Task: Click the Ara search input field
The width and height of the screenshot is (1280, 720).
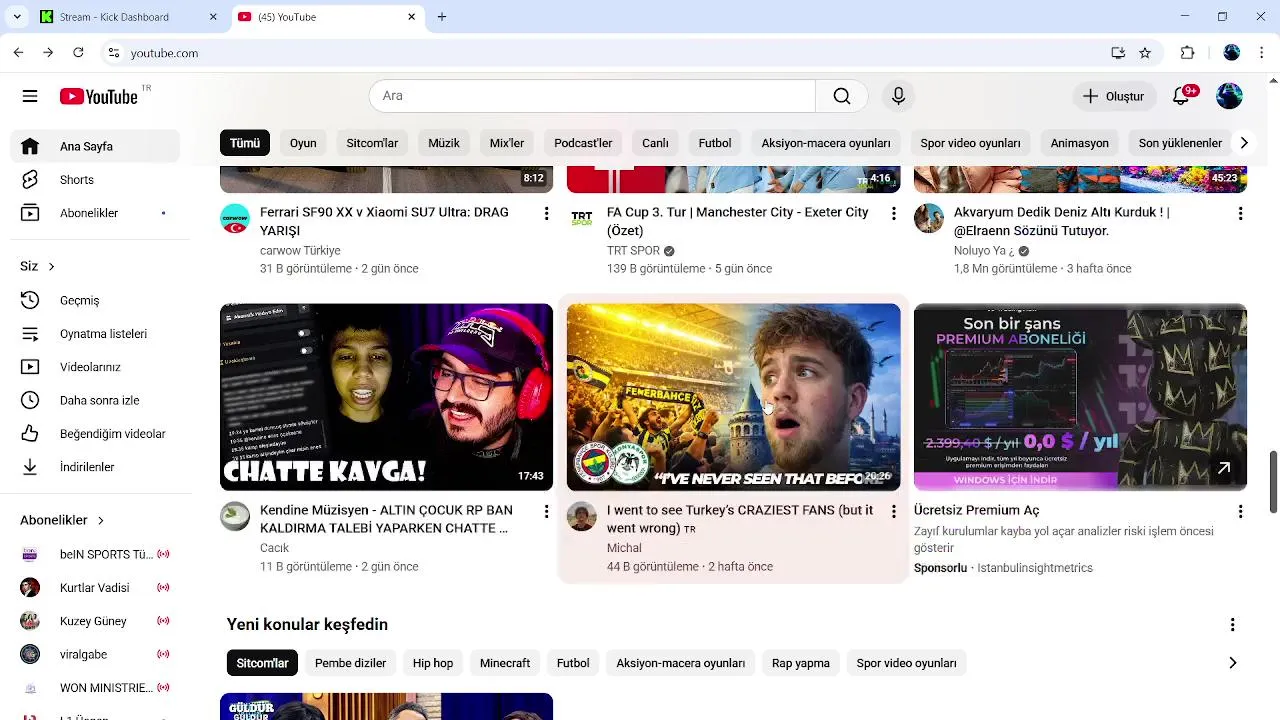Action: [592, 96]
